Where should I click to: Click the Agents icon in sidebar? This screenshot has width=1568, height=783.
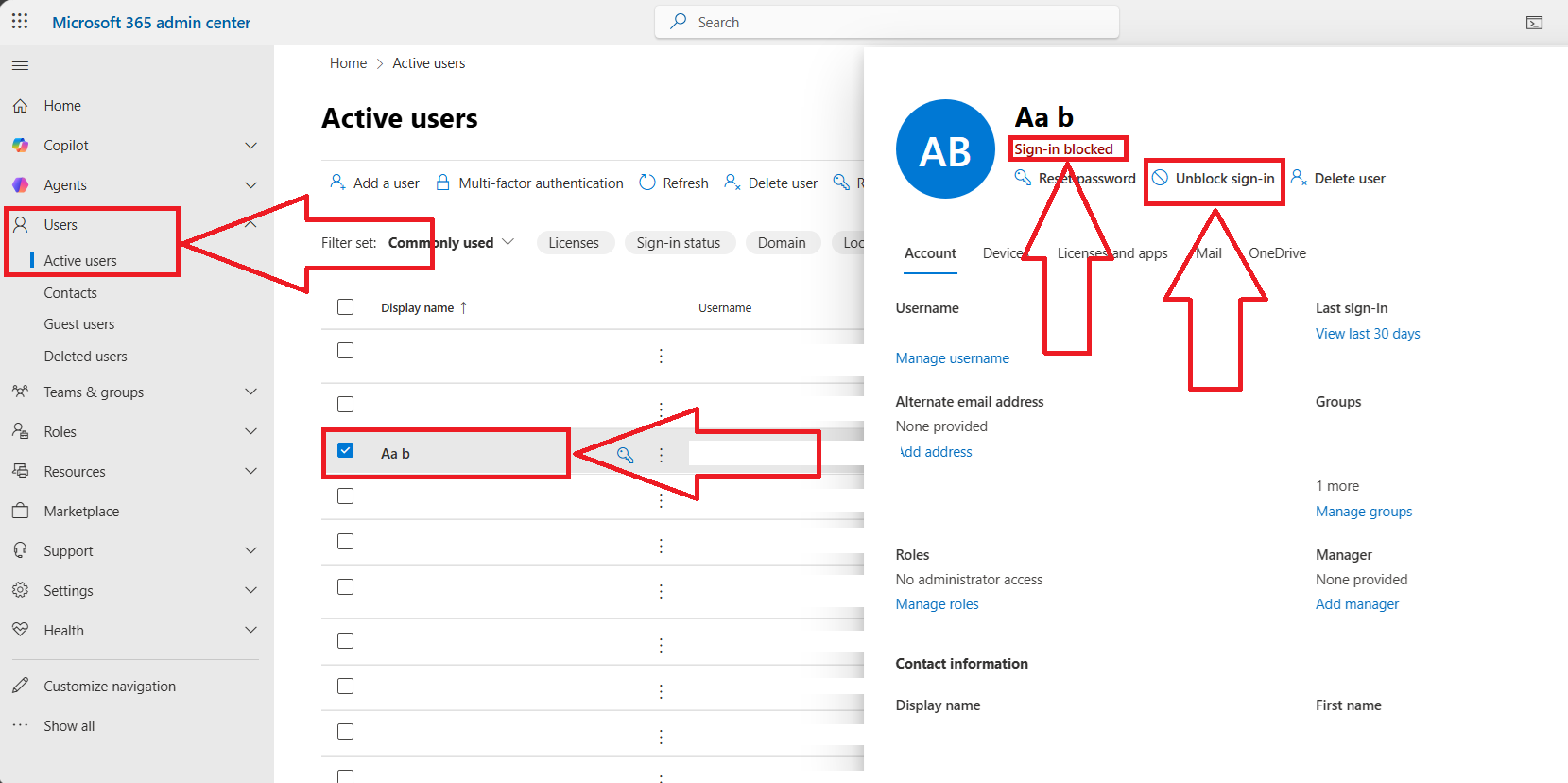tap(20, 185)
